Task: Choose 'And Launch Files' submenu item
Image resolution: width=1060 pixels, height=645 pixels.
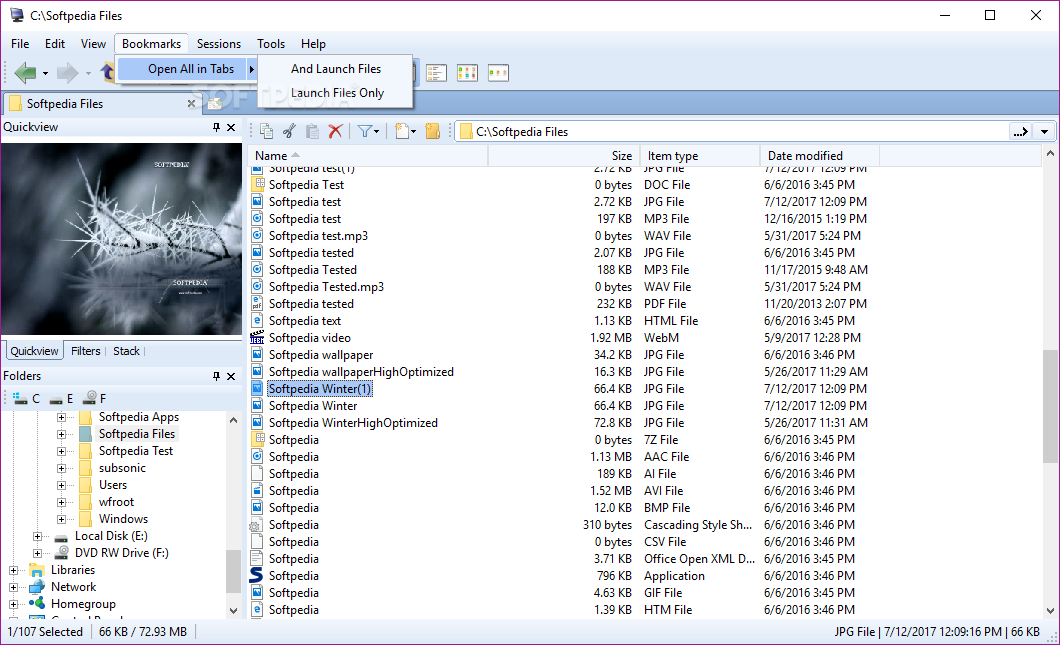Action: click(x=335, y=69)
